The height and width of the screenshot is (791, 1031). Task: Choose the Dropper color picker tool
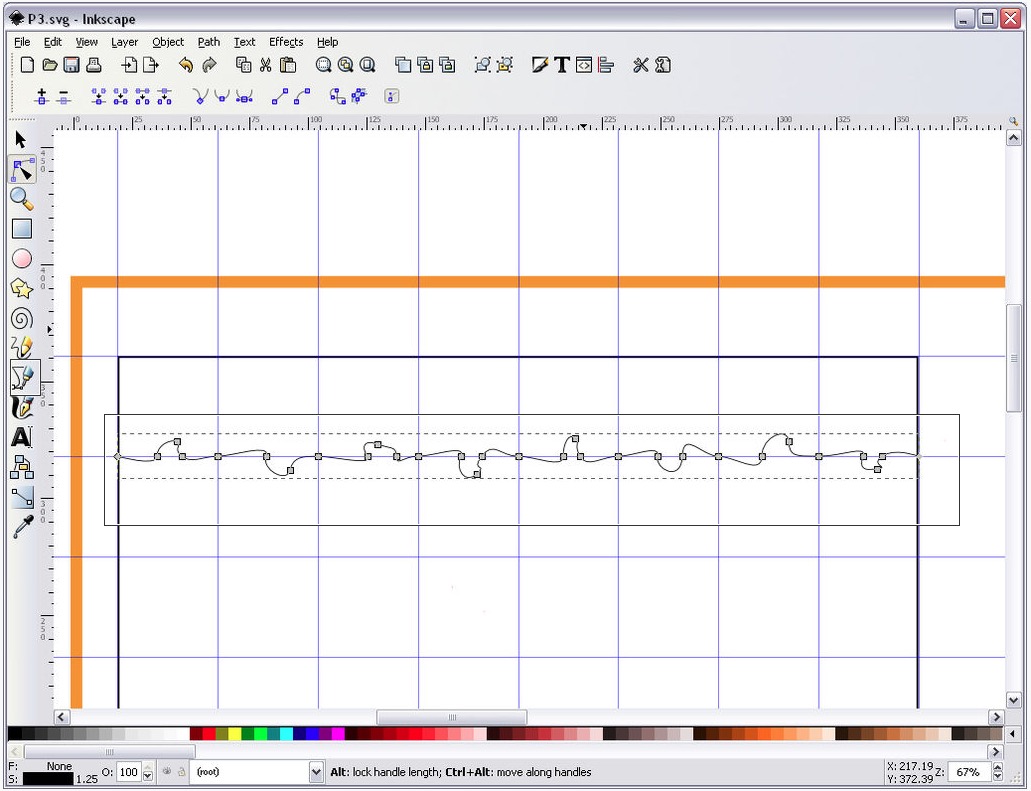tap(21, 527)
